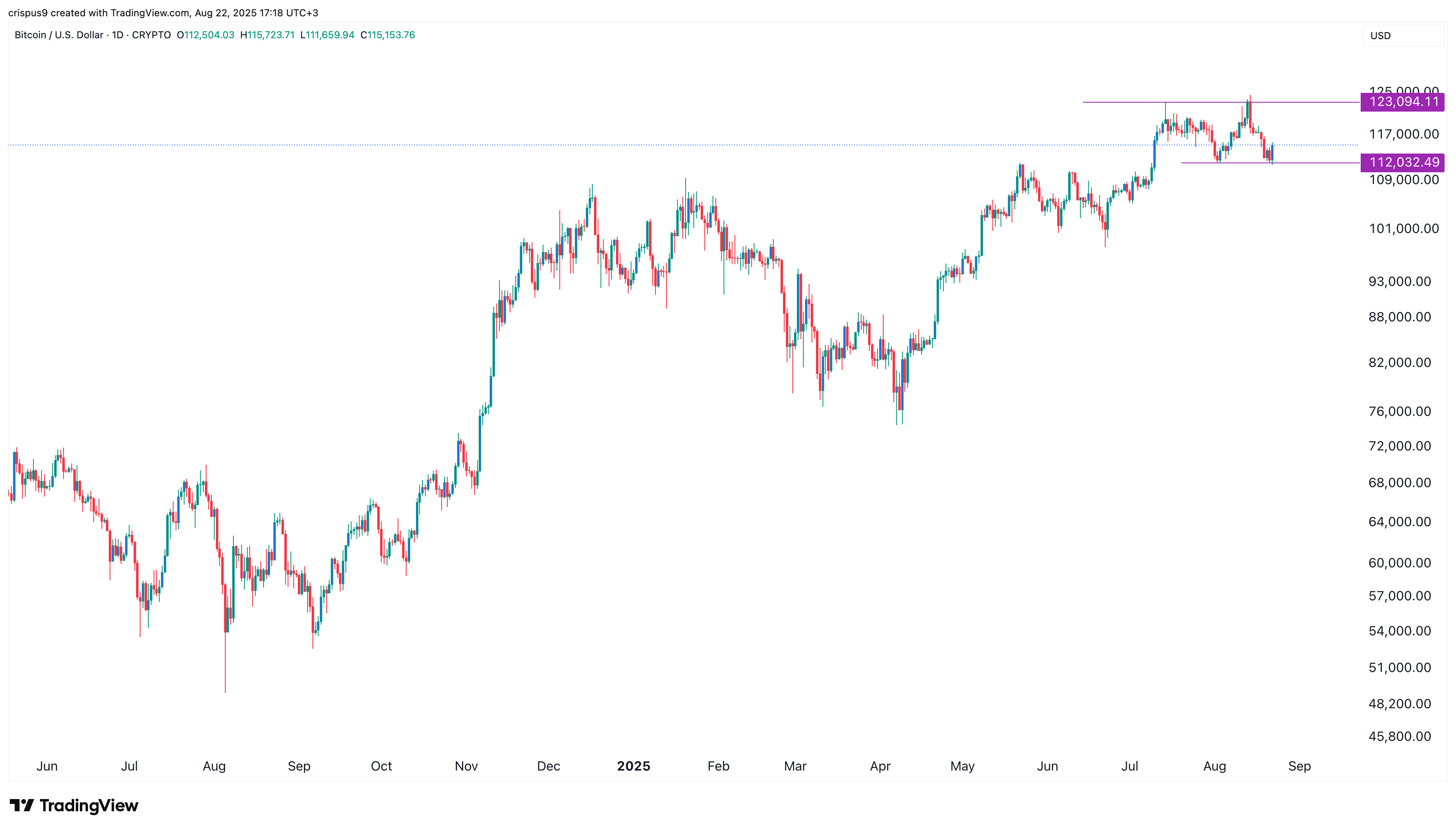Click the close value C115,153.76
1456x830 pixels.
(388, 35)
